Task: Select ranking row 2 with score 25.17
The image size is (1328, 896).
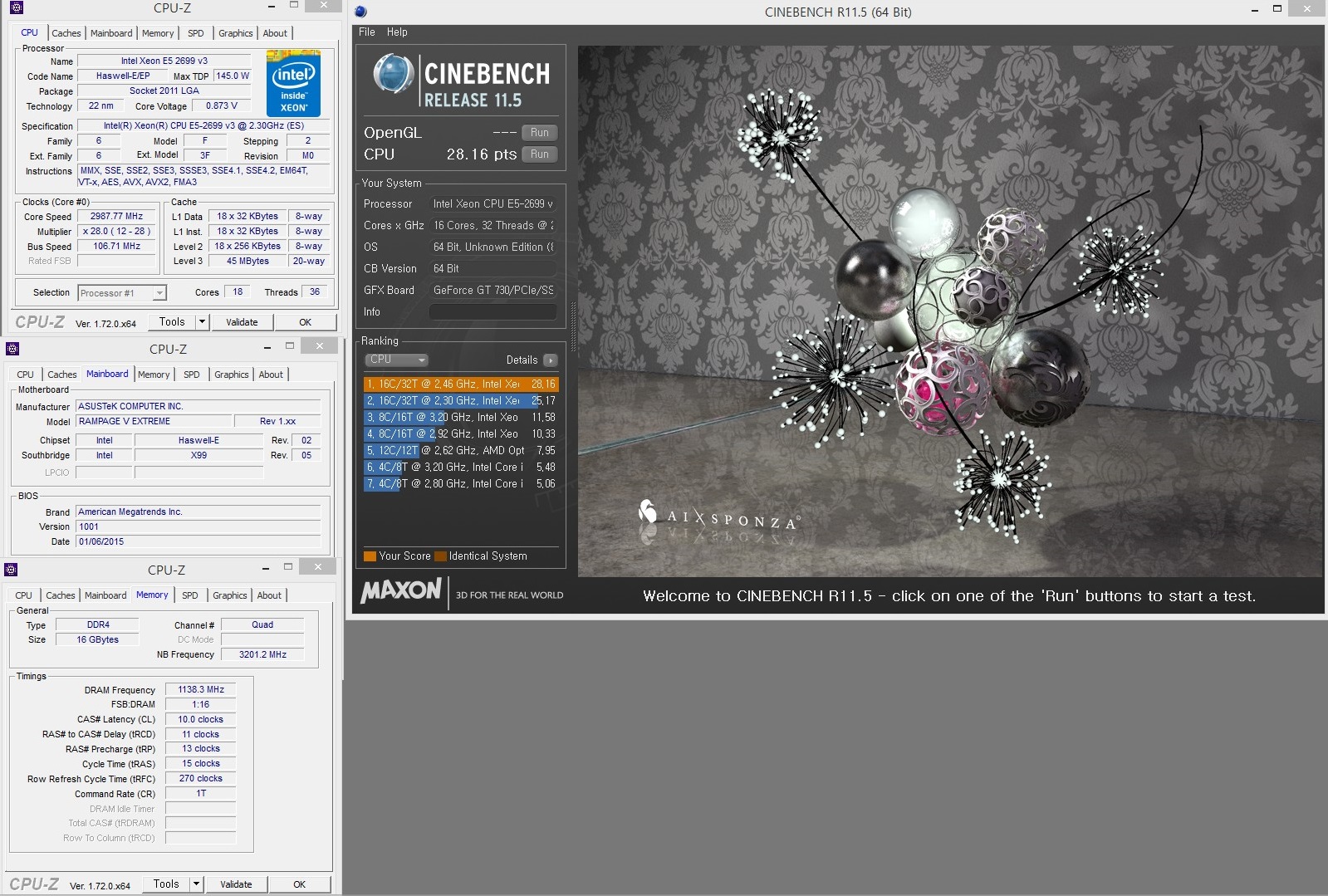Action: coord(461,400)
